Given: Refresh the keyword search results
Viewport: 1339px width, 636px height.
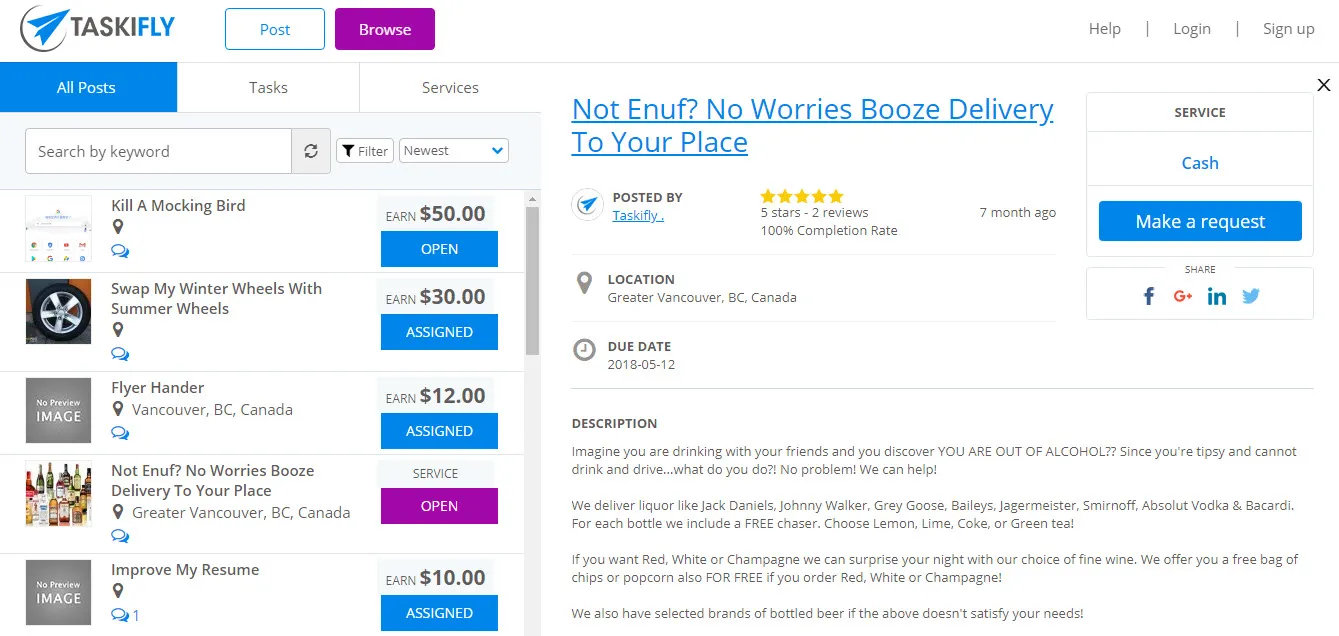Looking at the screenshot, I should 311,151.
